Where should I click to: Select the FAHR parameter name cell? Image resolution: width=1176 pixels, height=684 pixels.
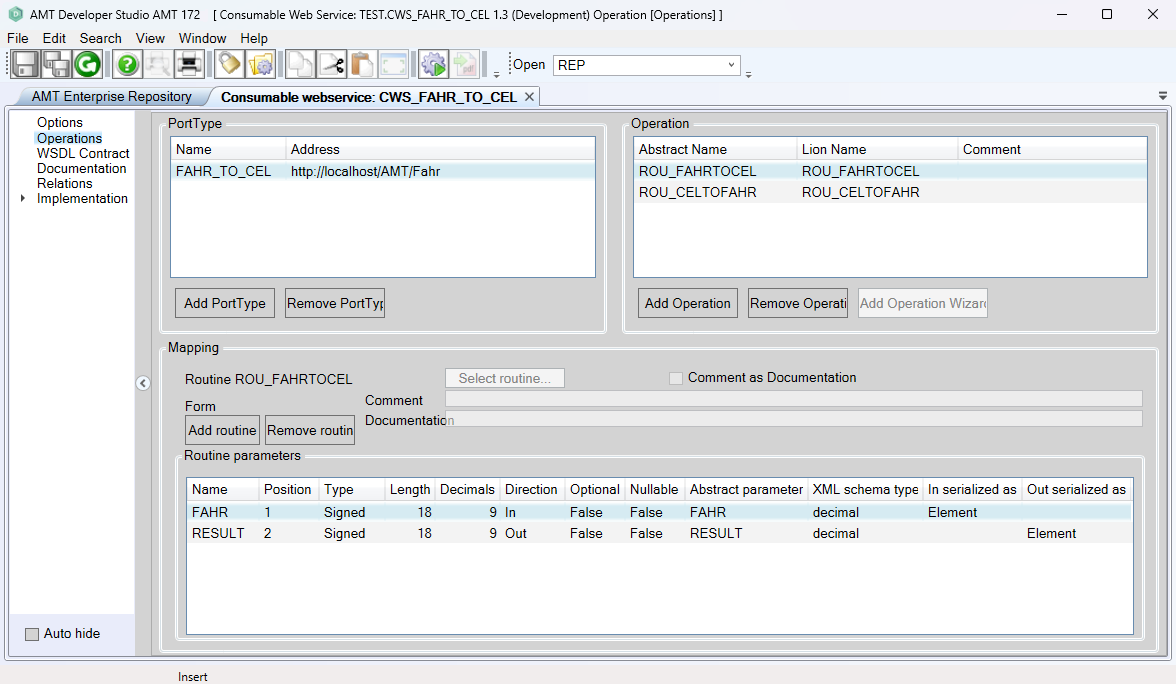point(209,512)
